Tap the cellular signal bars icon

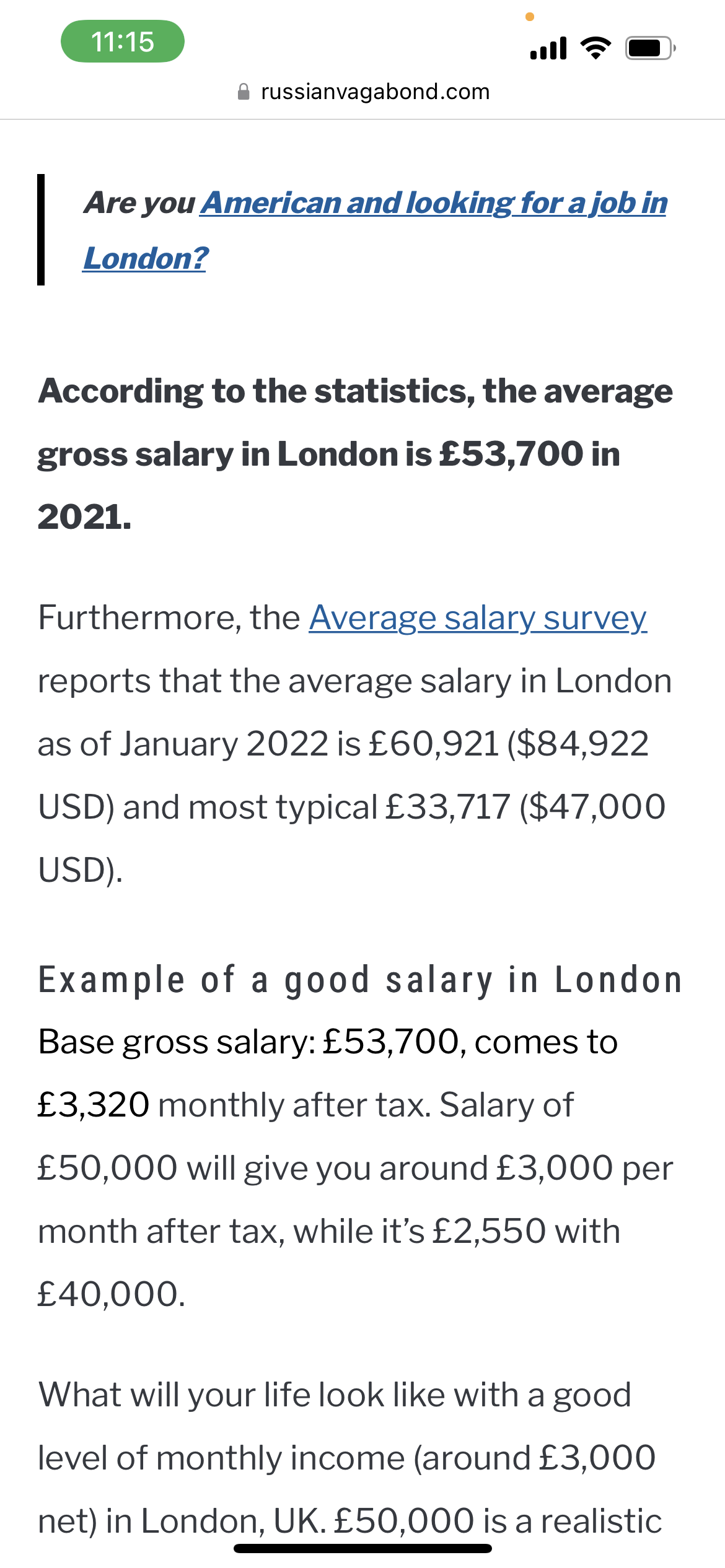548,48
